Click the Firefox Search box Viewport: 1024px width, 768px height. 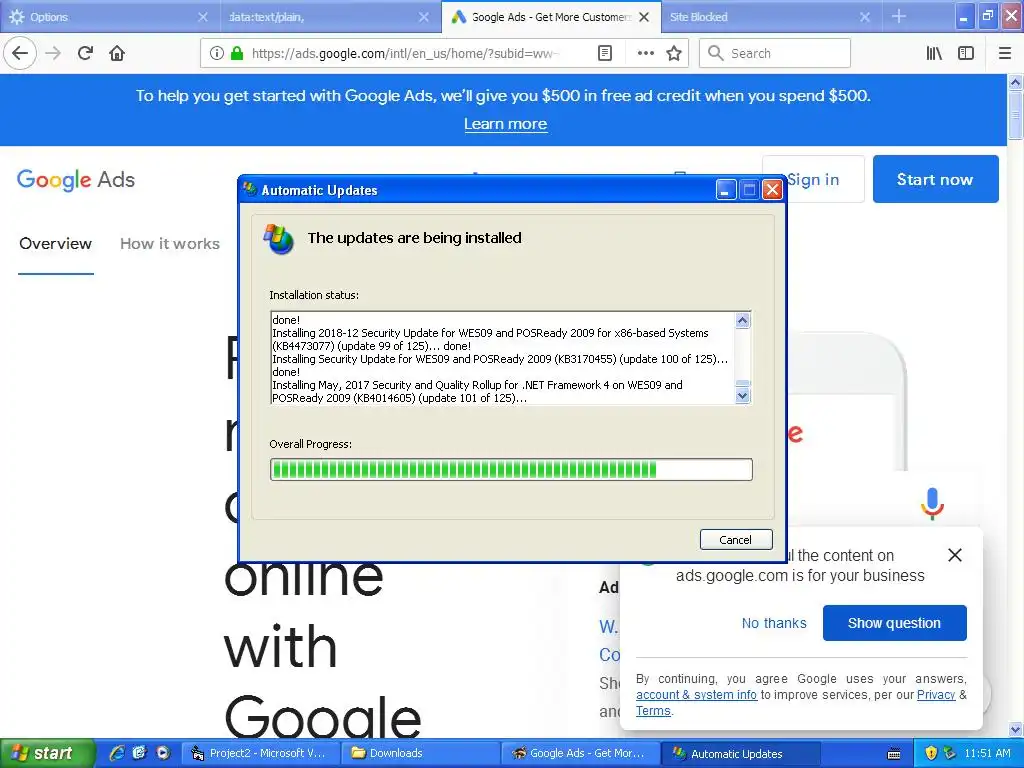tap(775, 53)
